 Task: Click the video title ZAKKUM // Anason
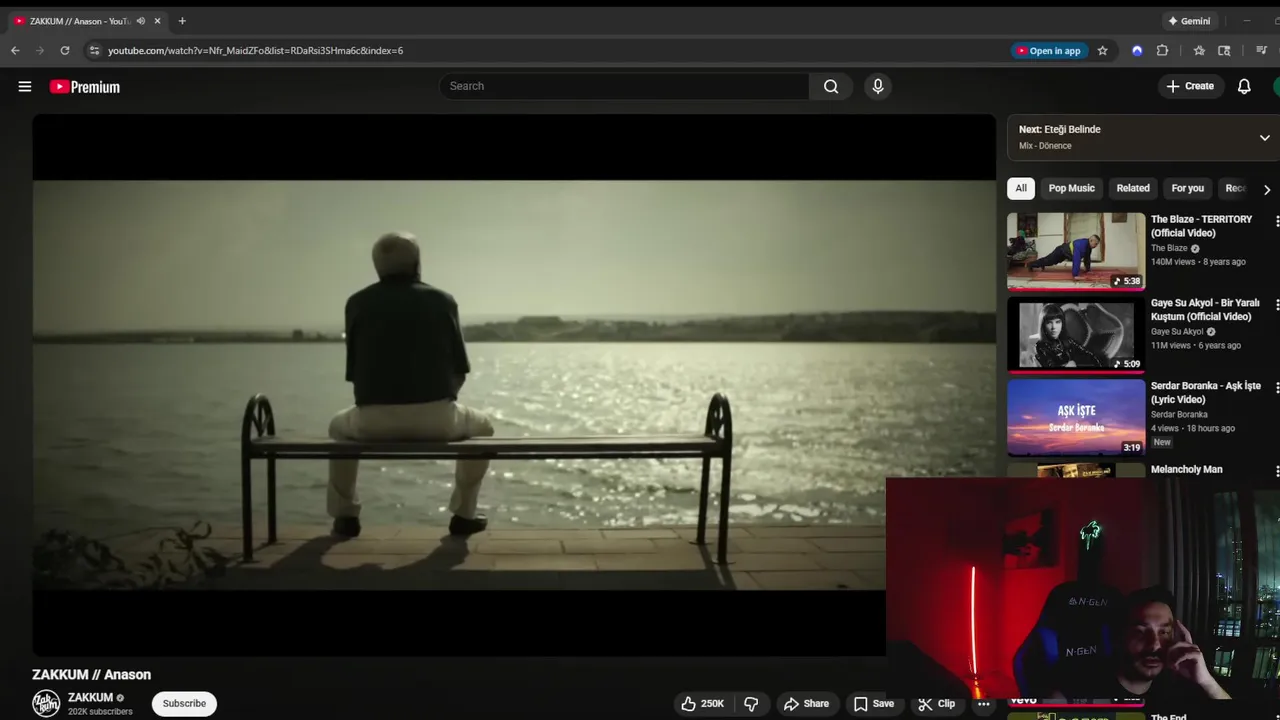(91, 675)
